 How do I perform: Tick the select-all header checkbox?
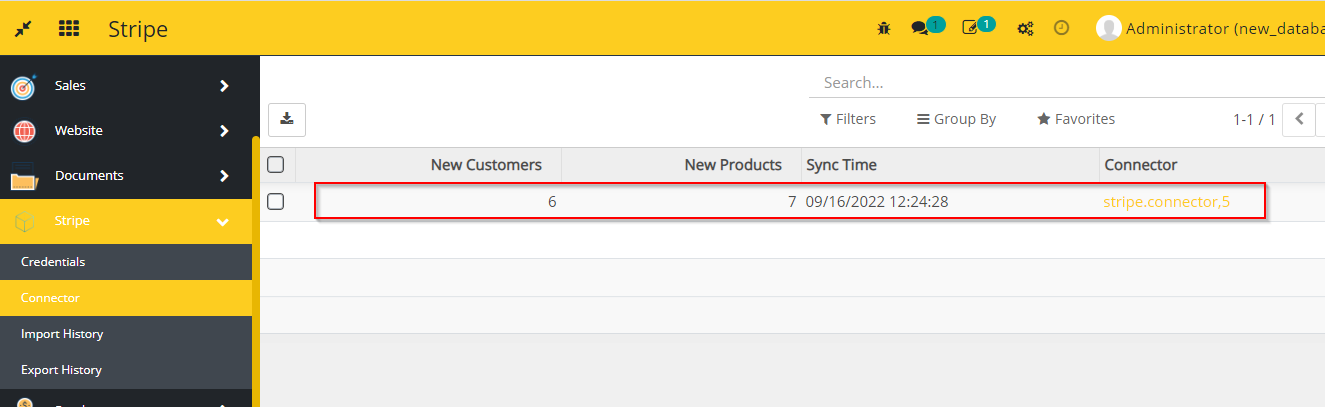click(x=276, y=165)
